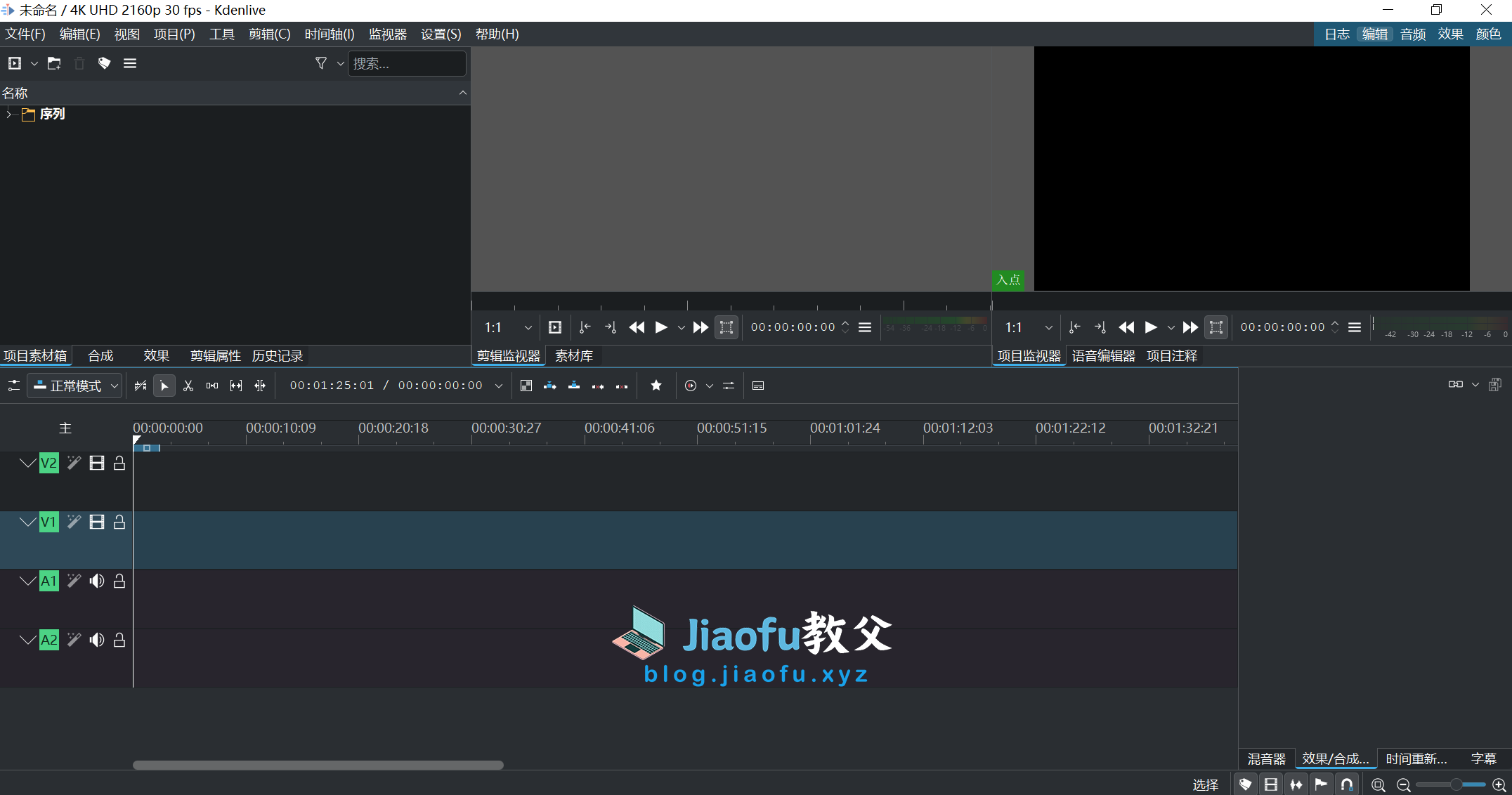Collapse track A2 with its chevron
The image size is (1512, 795).
point(27,640)
